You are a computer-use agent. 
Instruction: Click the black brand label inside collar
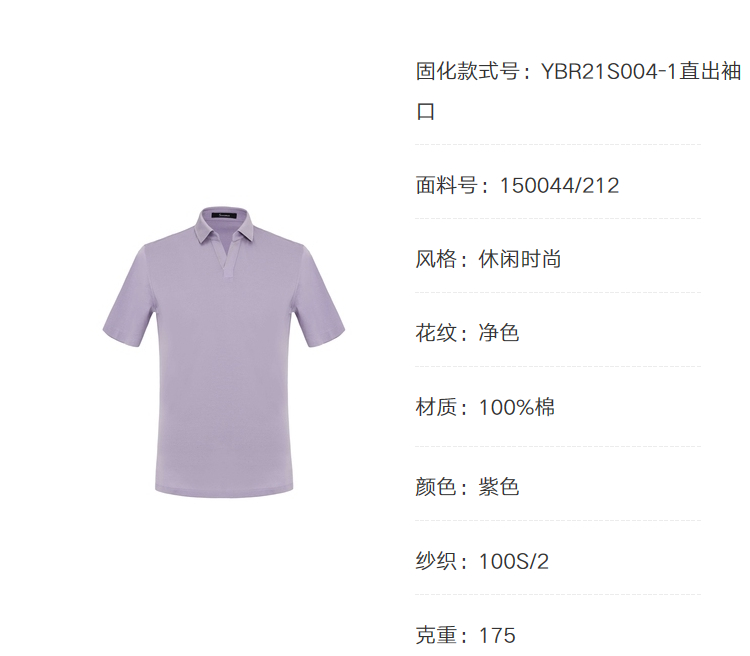225,216
